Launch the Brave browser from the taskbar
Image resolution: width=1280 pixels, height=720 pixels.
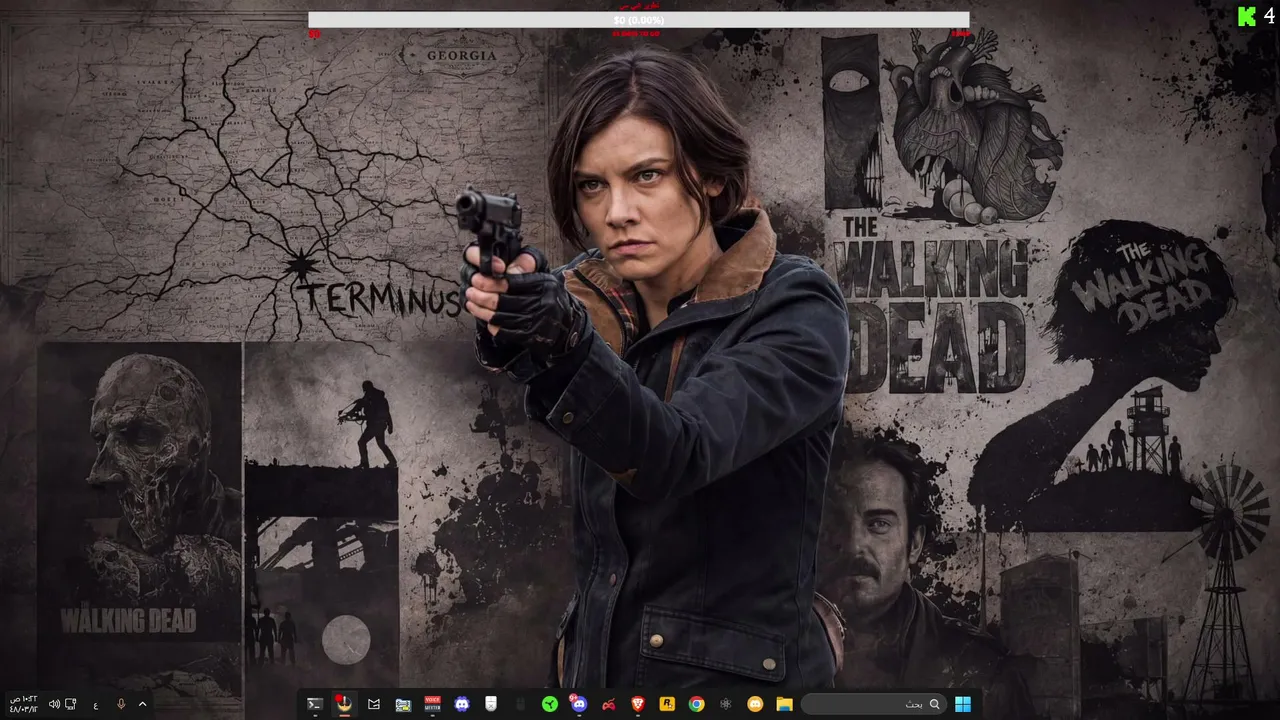638,704
